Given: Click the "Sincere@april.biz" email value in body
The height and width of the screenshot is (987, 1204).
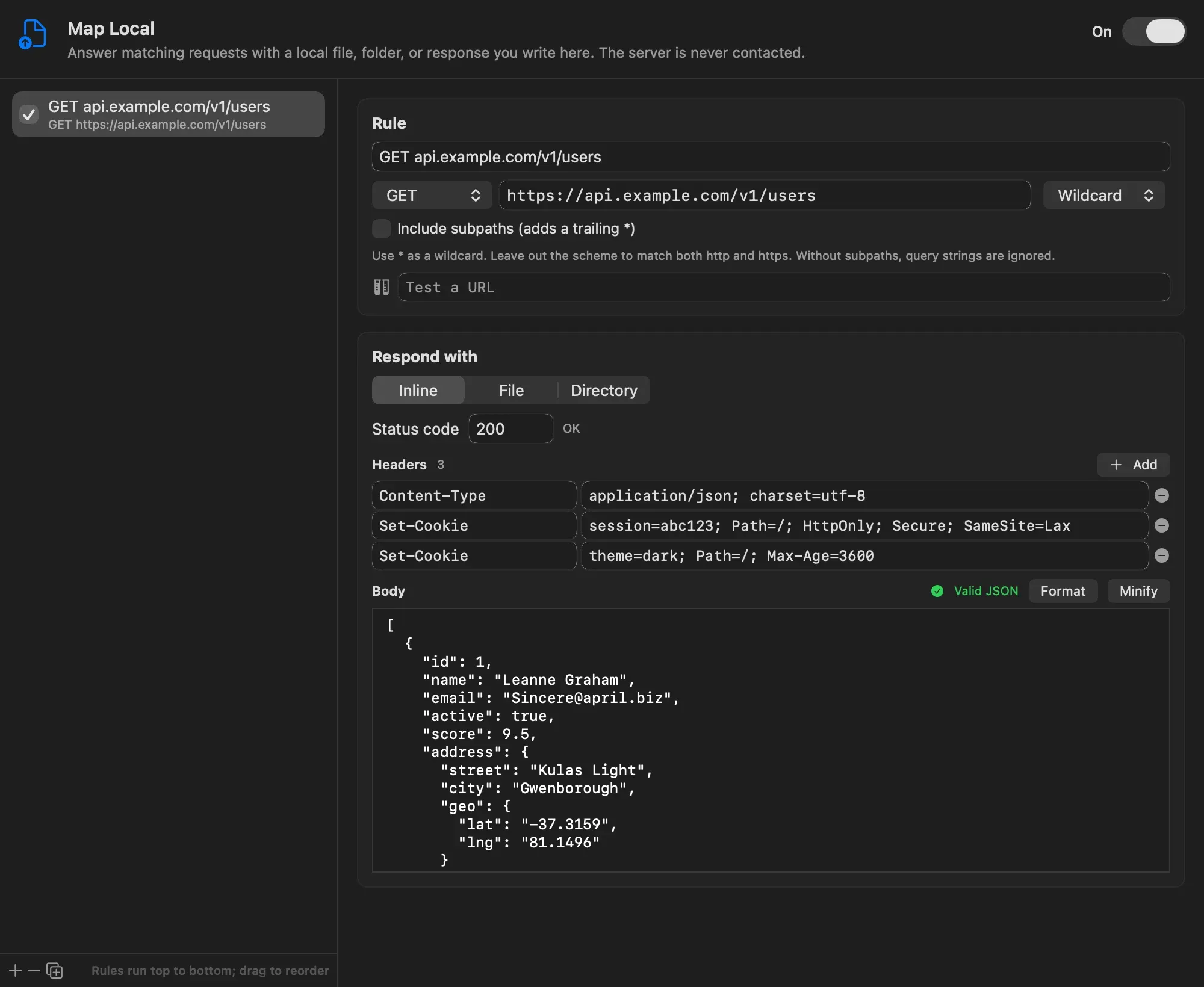Looking at the screenshot, I should pos(587,698).
